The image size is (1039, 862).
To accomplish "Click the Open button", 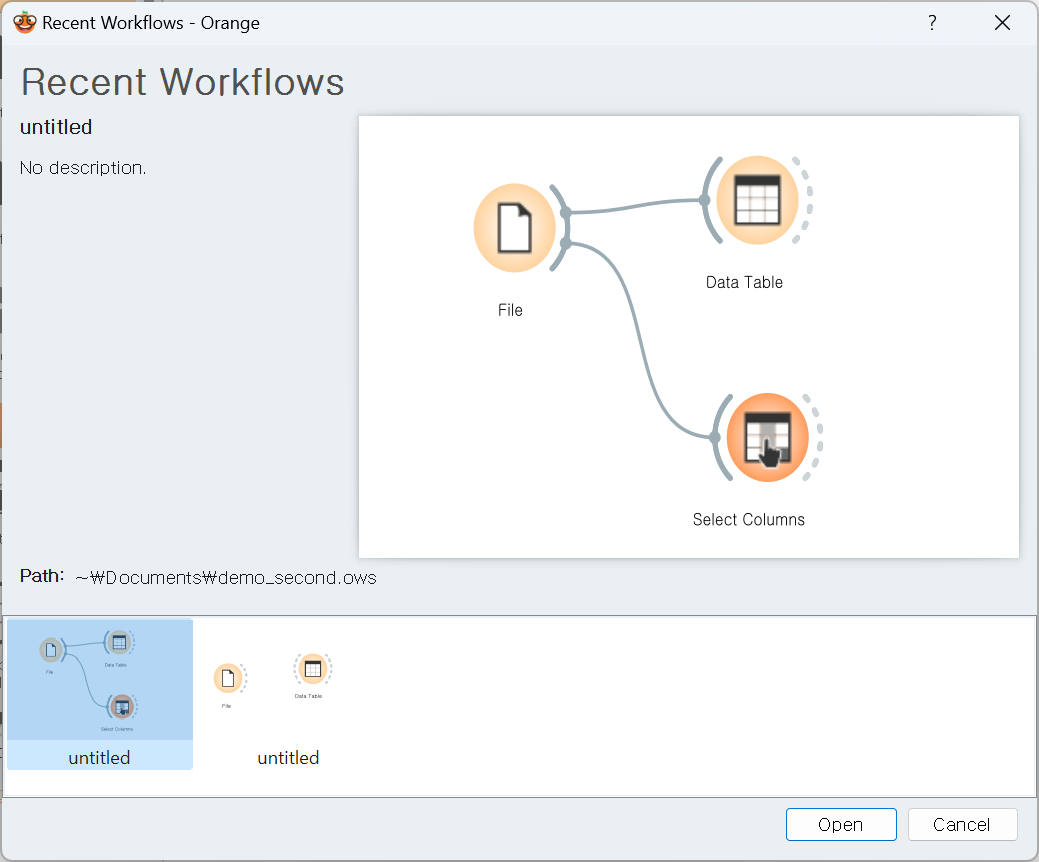I will (x=841, y=824).
